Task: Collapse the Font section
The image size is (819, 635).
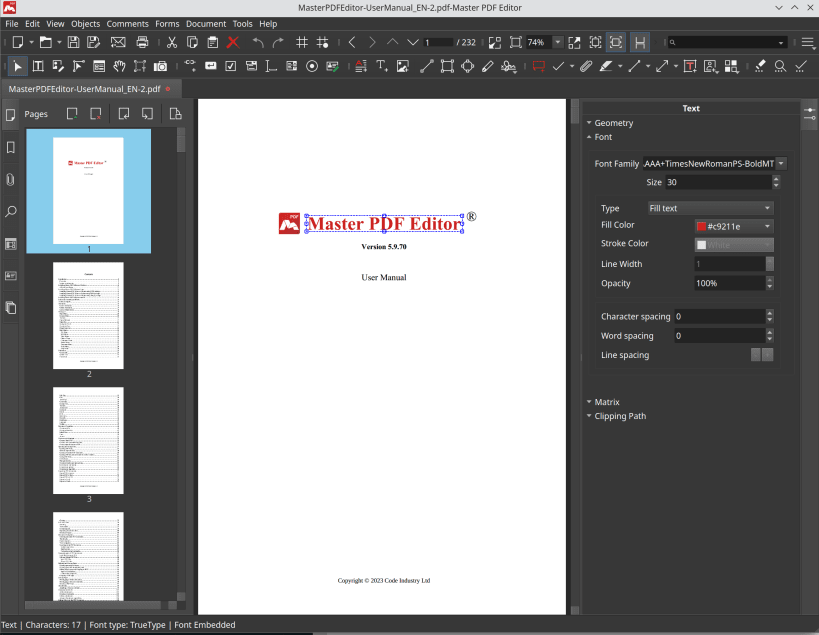Action: pyautogui.click(x=599, y=137)
